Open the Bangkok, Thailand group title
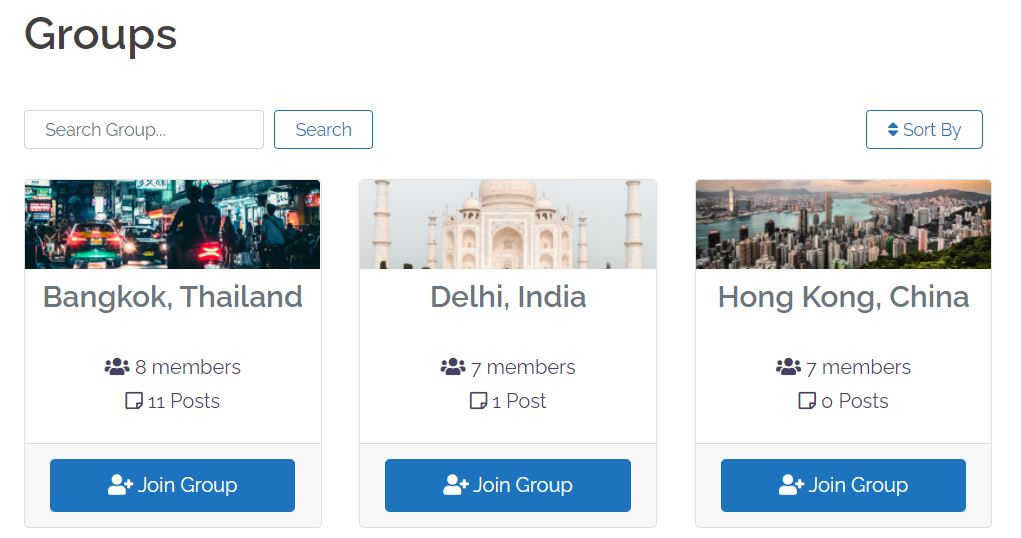The height and width of the screenshot is (538, 1021). tap(173, 297)
